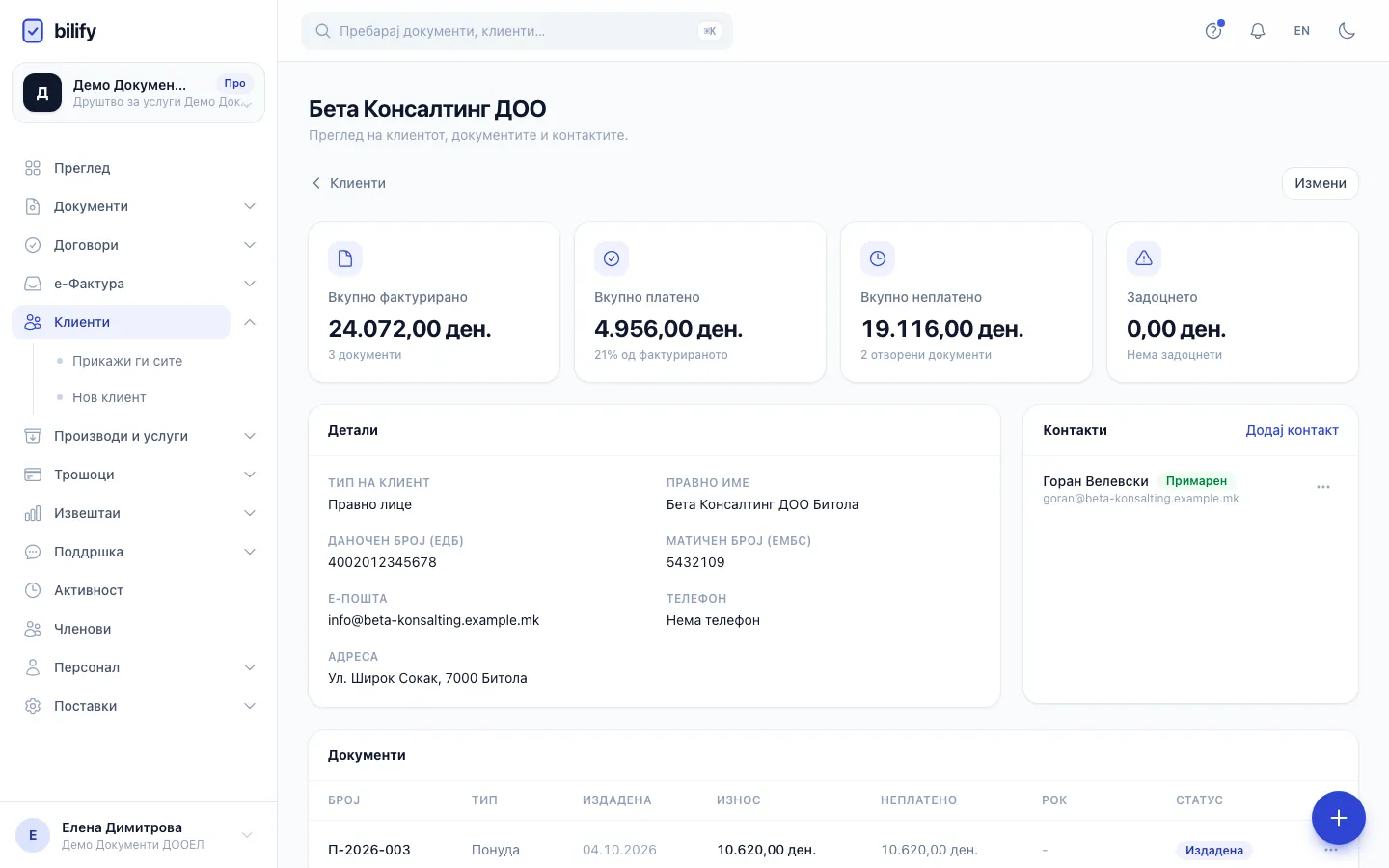Open Елена Димитрова user menu
Screen dimensions: 1389x868
click(138, 835)
